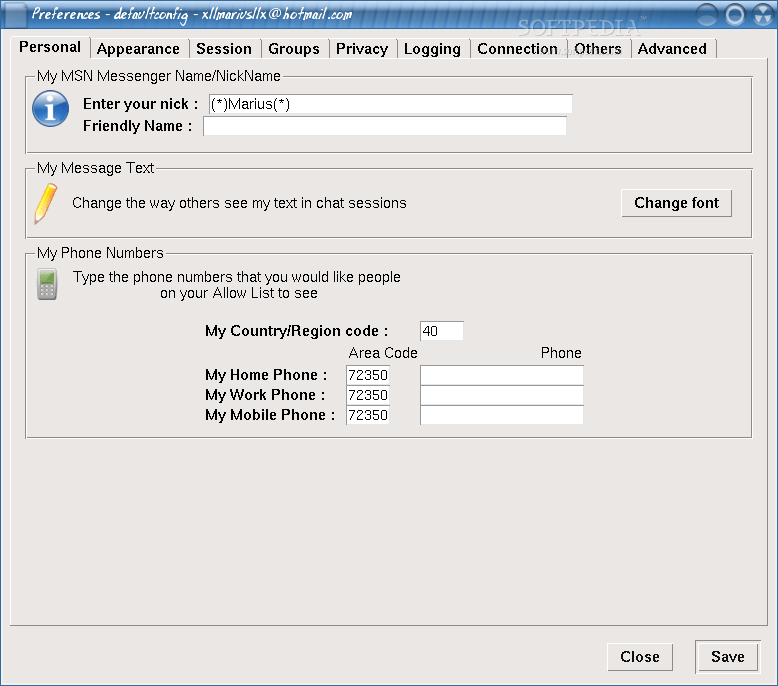Image resolution: width=778 pixels, height=686 pixels.
Task: Click the 'Enter your nick :' label
Action: click(140, 104)
